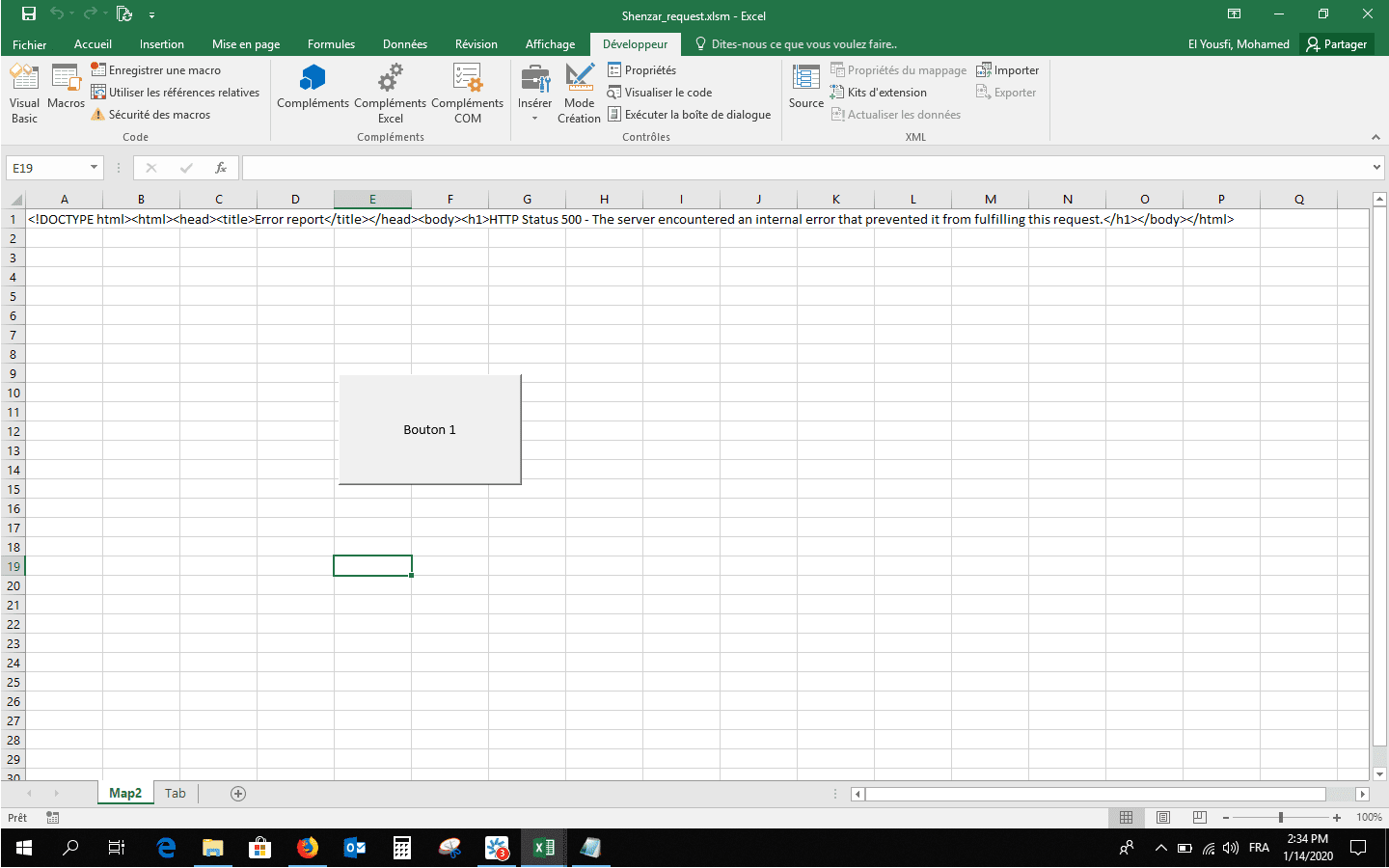Image resolution: width=1389 pixels, height=868 pixels.
Task: Open Compléments Excel add-ins
Action: point(390,93)
